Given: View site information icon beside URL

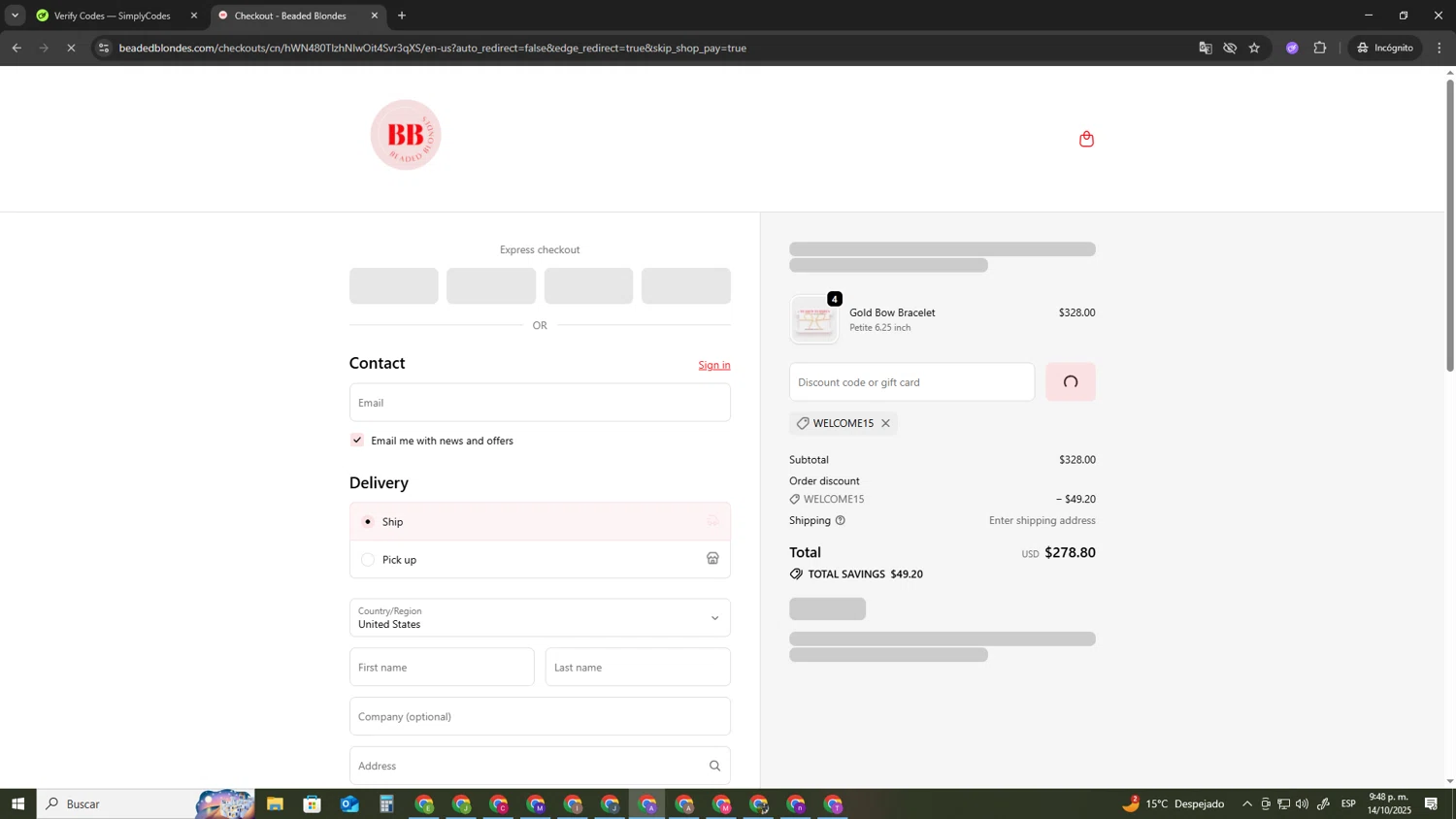Looking at the screenshot, I should pyautogui.click(x=104, y=48).
